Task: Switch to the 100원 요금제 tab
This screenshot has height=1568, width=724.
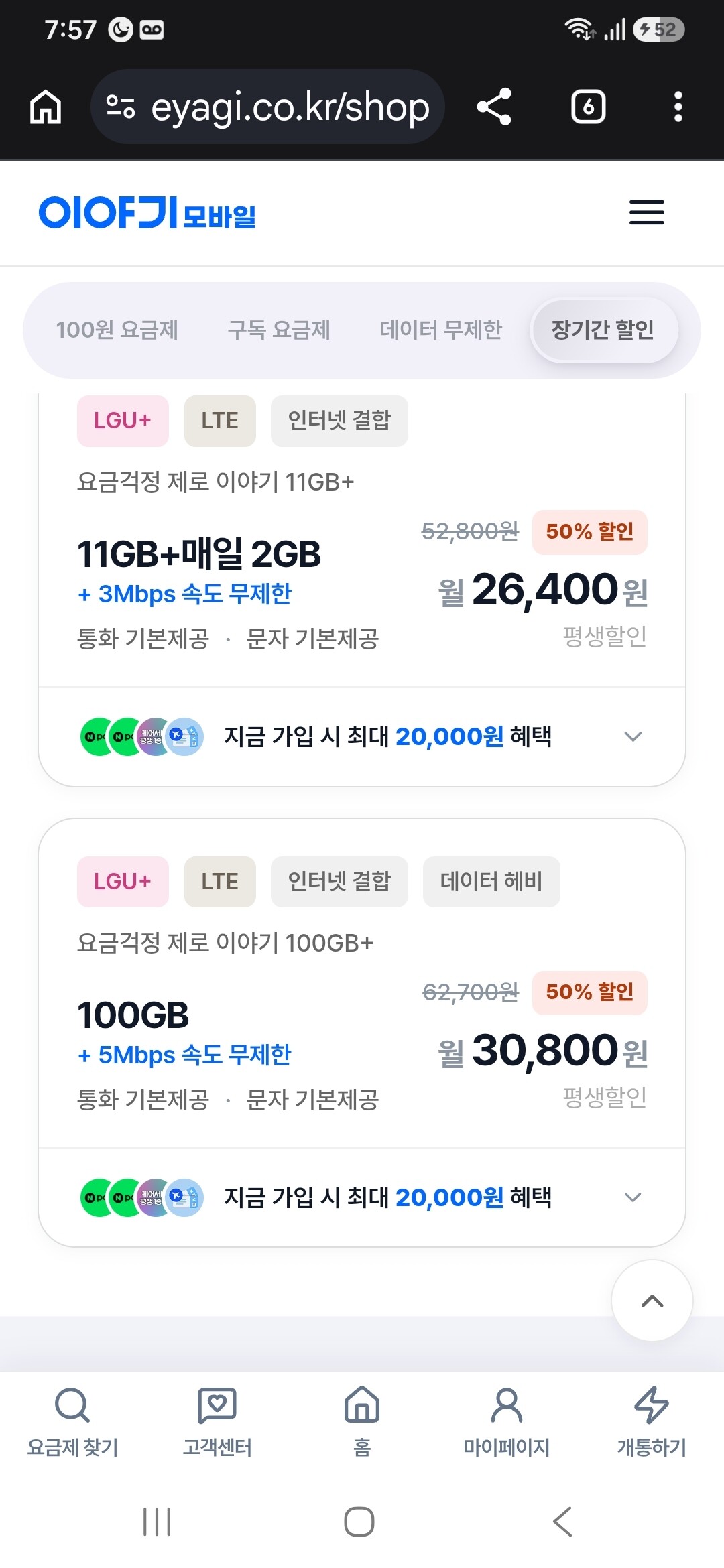Action: [117, 330]
